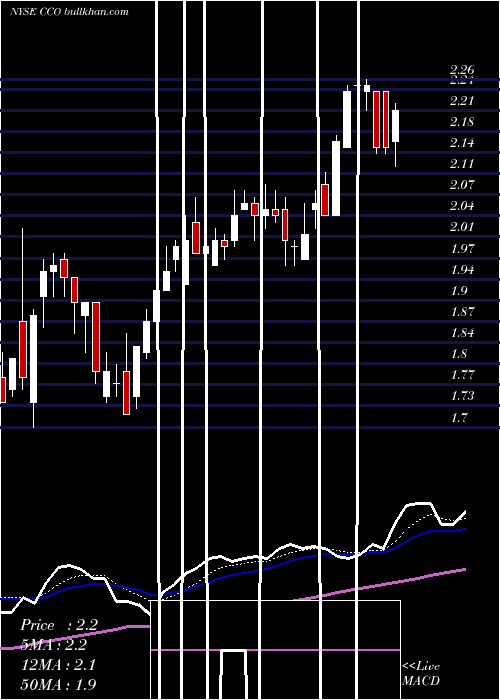Click the 1.73 price level label
The height and width of the screenshot is (700, 500).
coord(462,396)
